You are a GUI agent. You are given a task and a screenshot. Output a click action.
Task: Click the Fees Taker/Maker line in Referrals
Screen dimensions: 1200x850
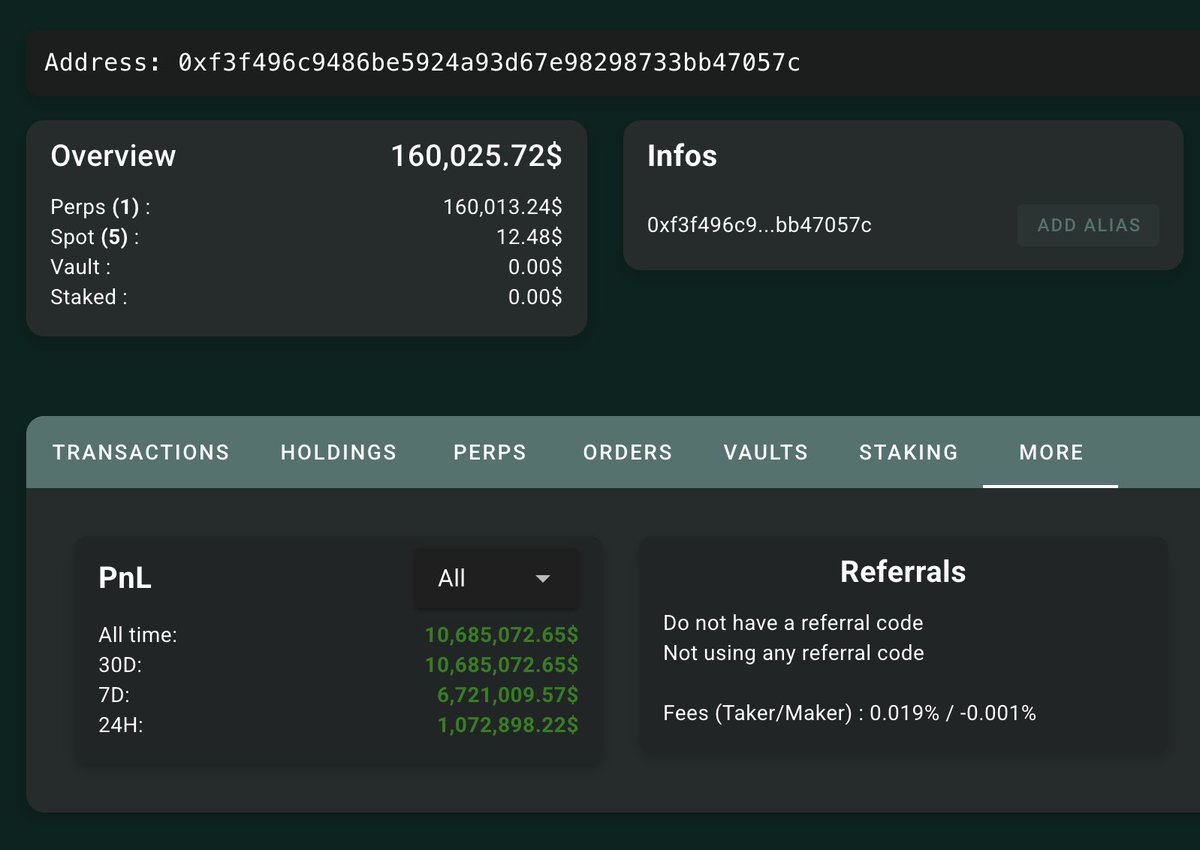click(849, 713)
